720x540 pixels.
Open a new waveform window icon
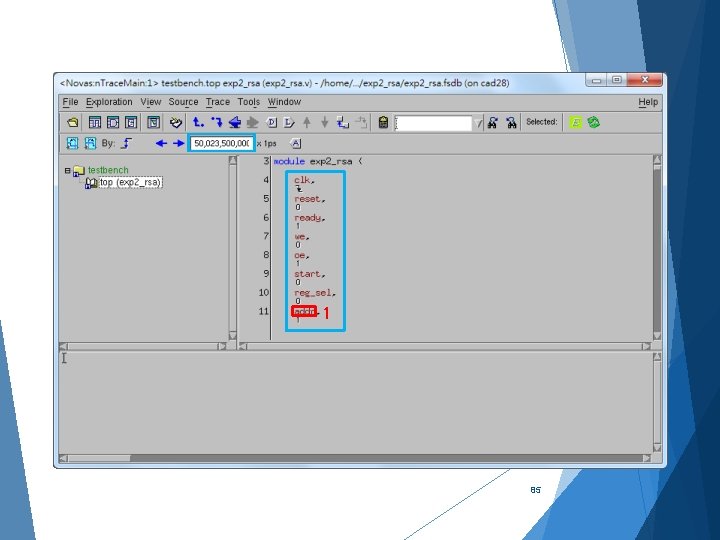(95, 123)
